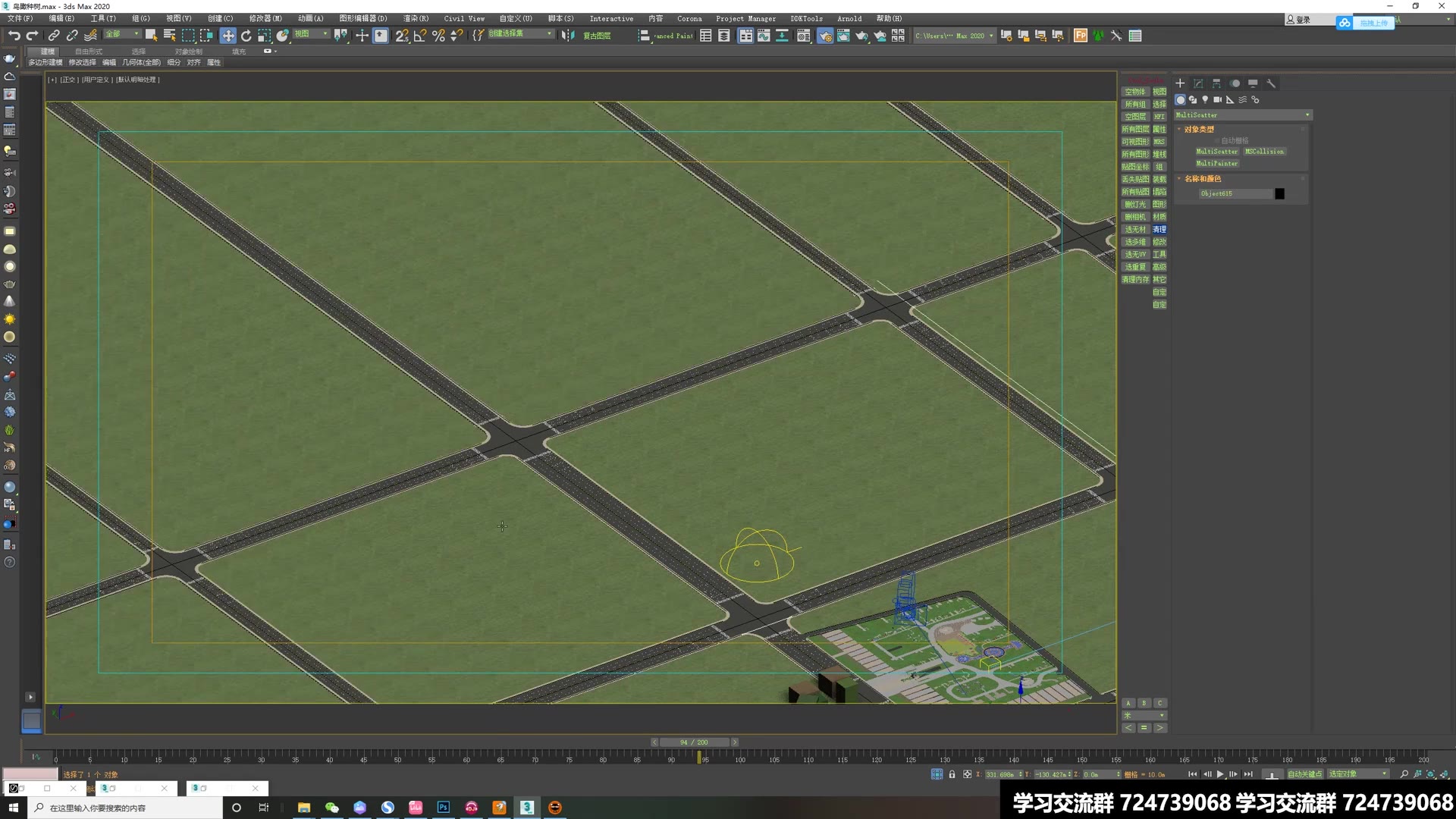Collapse the 对象类型 rollout

1198,130
